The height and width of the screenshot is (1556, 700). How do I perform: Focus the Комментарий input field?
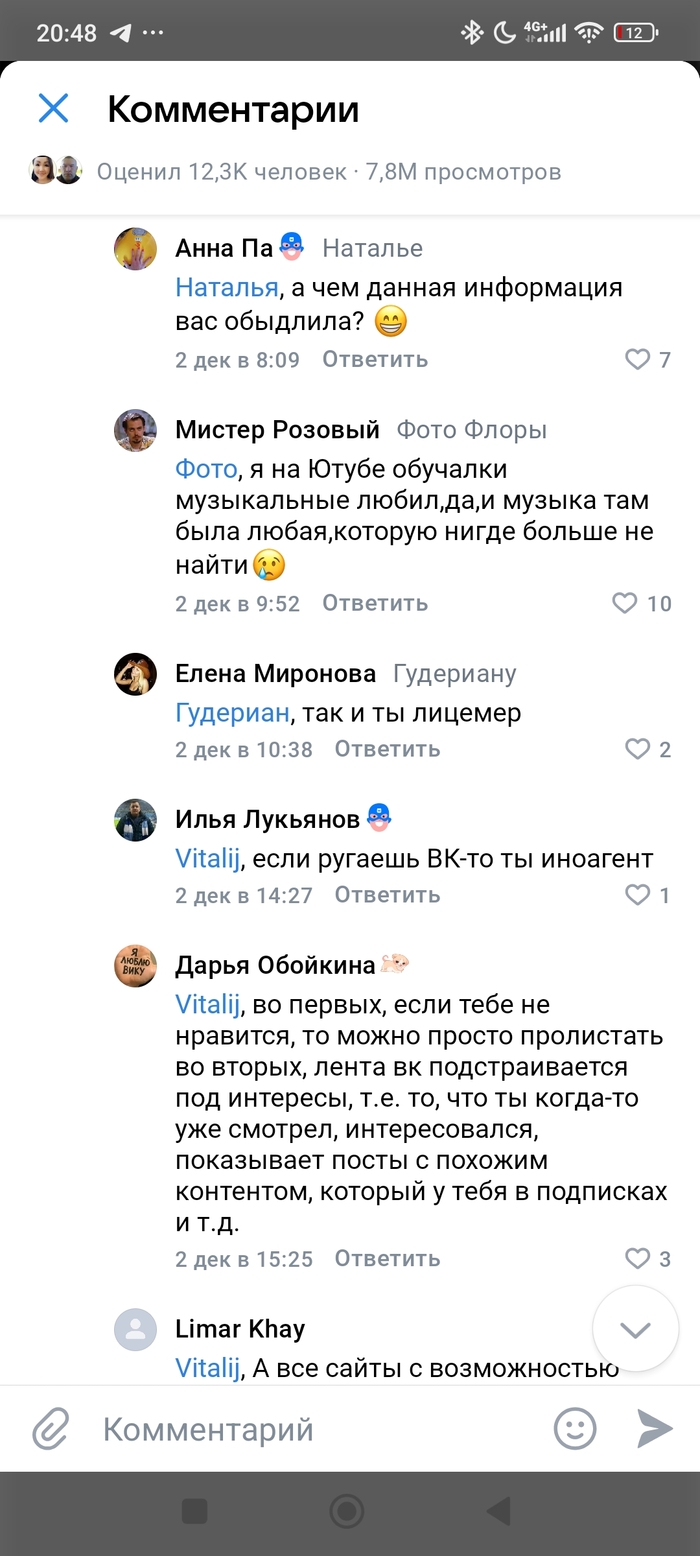[310, 1429]
